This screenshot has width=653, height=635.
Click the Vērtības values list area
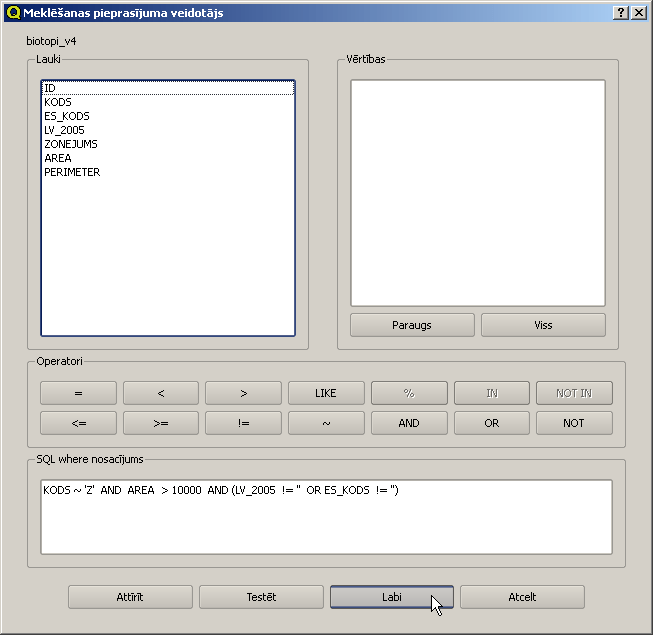(x=478, y=193)
